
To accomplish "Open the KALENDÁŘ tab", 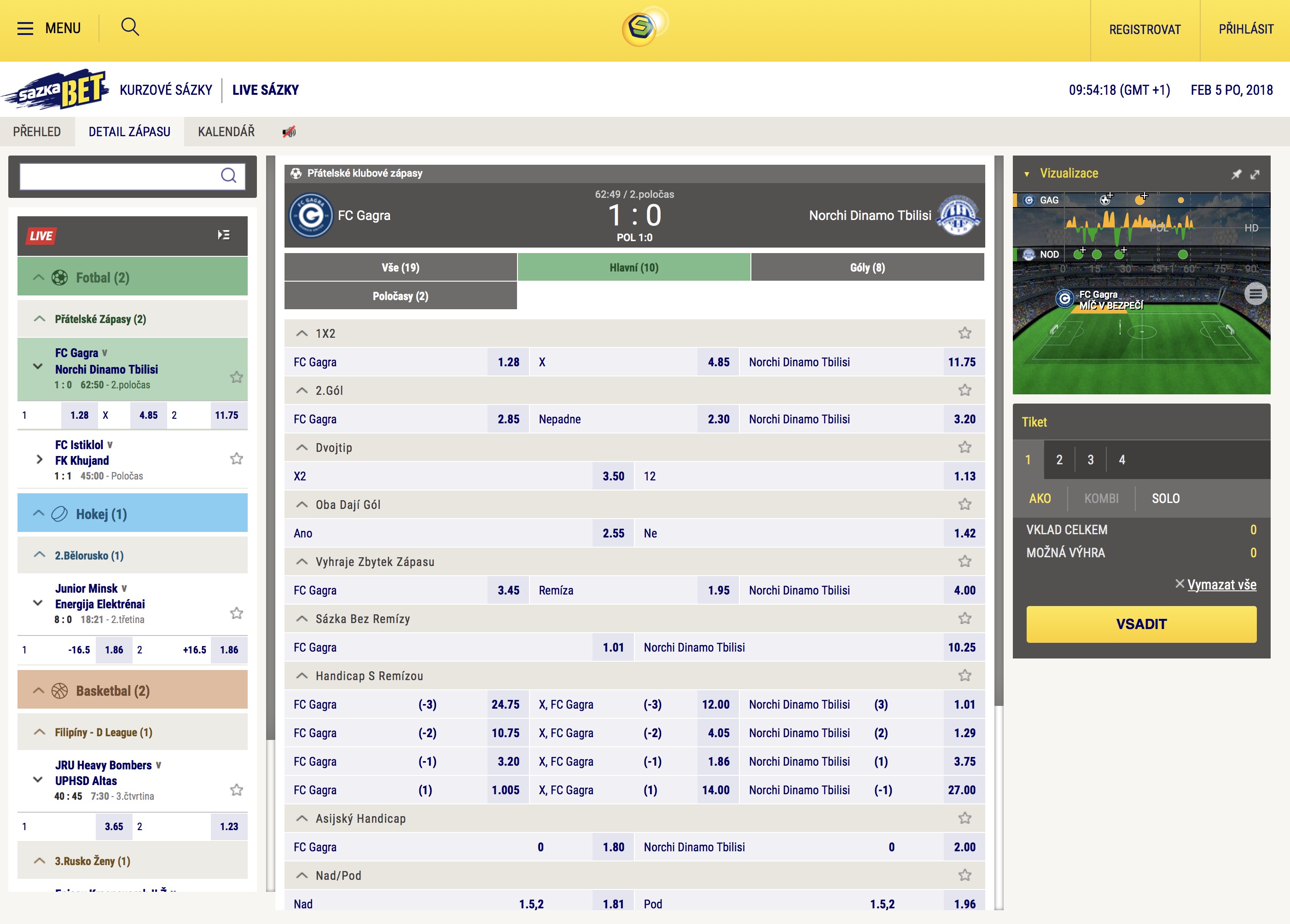I will coord(226,132).
